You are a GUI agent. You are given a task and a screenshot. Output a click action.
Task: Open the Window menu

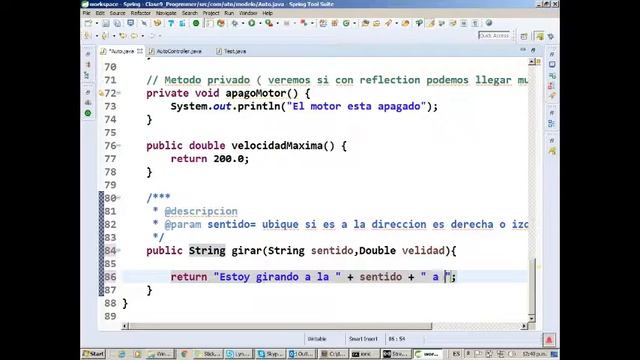[x=248, y=13]
